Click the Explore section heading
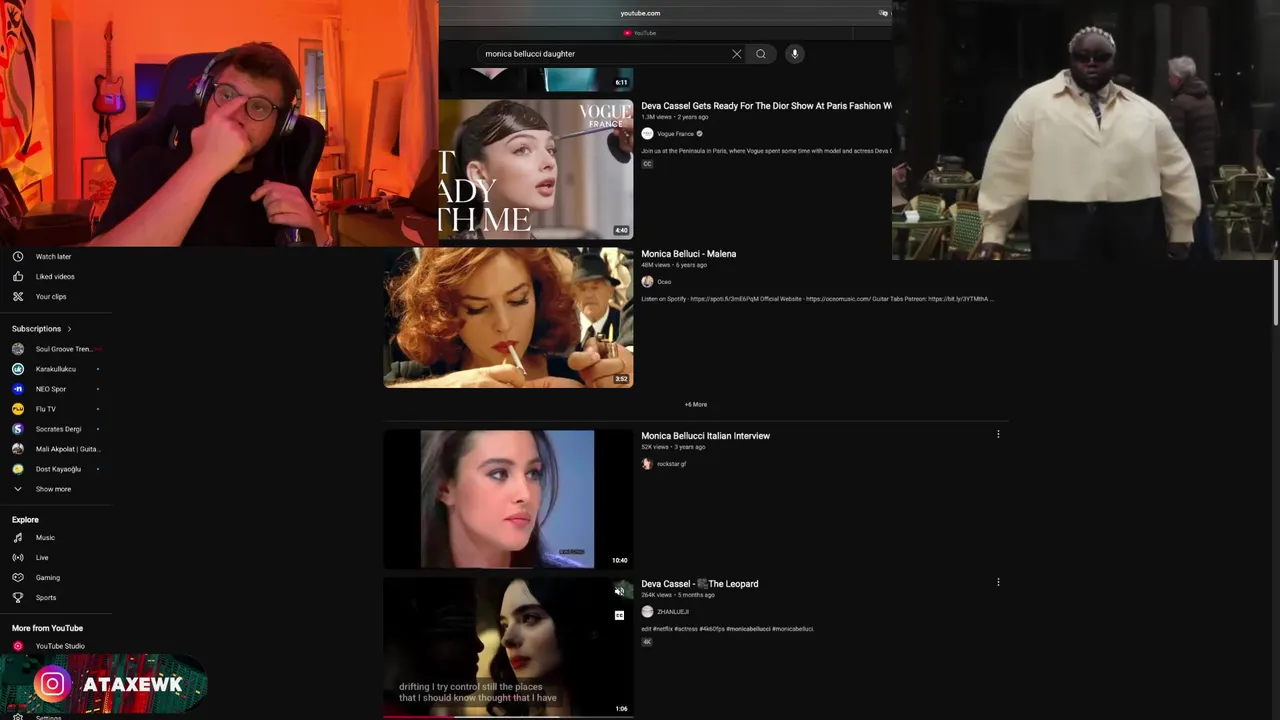The height and width of the screenshot is (720, 1280). [25, 520]
